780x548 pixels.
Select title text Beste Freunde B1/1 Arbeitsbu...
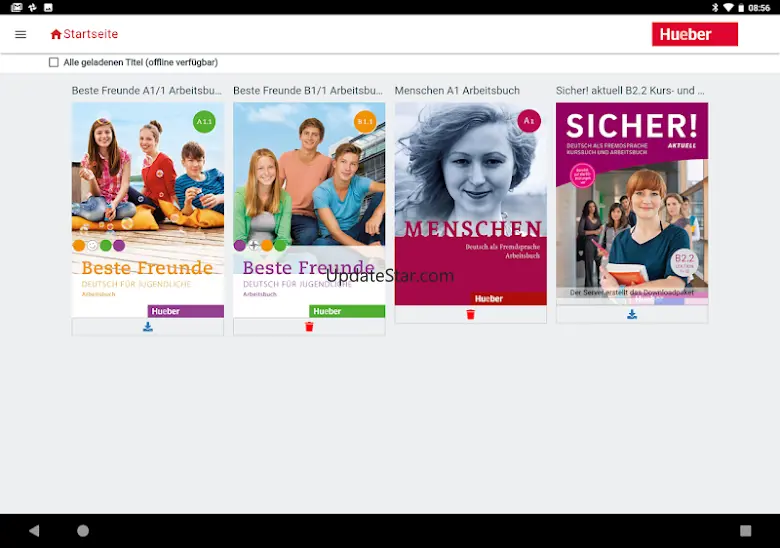pos(308,91)
